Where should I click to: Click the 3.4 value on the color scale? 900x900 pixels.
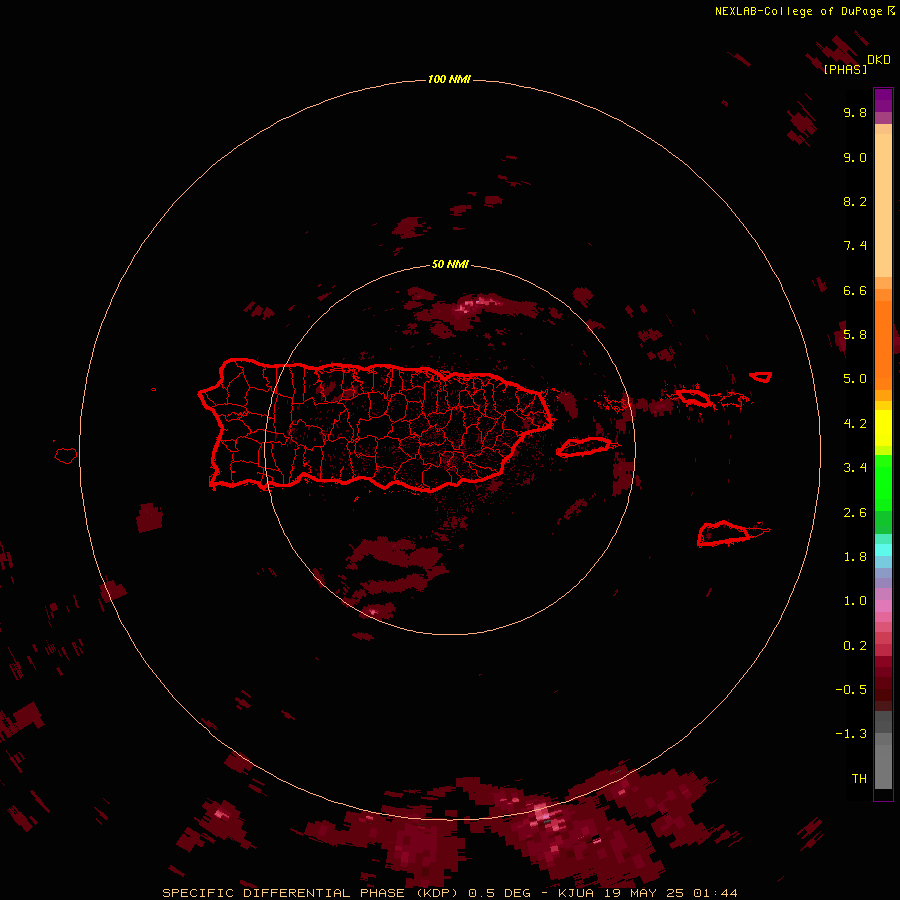click(x=855, y=468)
